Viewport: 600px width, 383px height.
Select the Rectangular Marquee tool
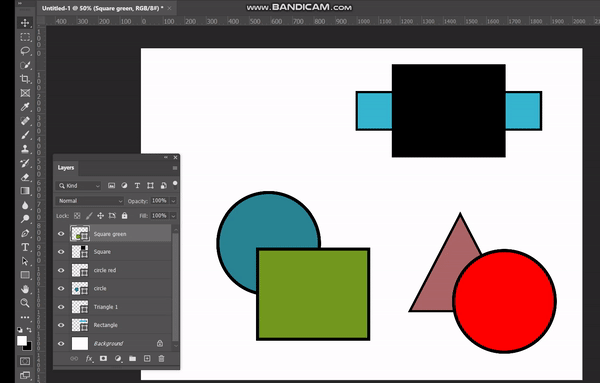(x=25, y=37)
